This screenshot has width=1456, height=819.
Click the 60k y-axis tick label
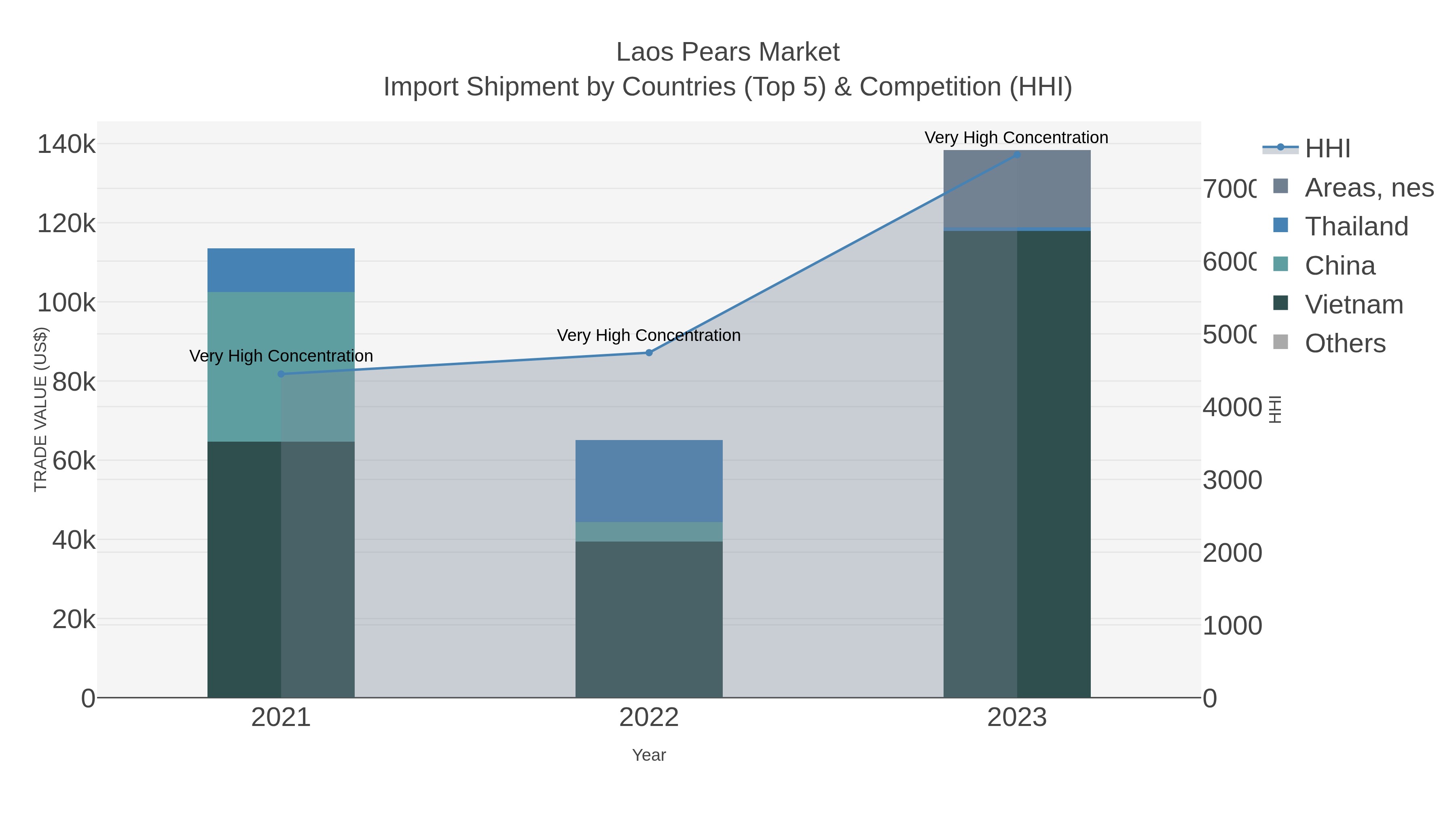click(74, 461)
